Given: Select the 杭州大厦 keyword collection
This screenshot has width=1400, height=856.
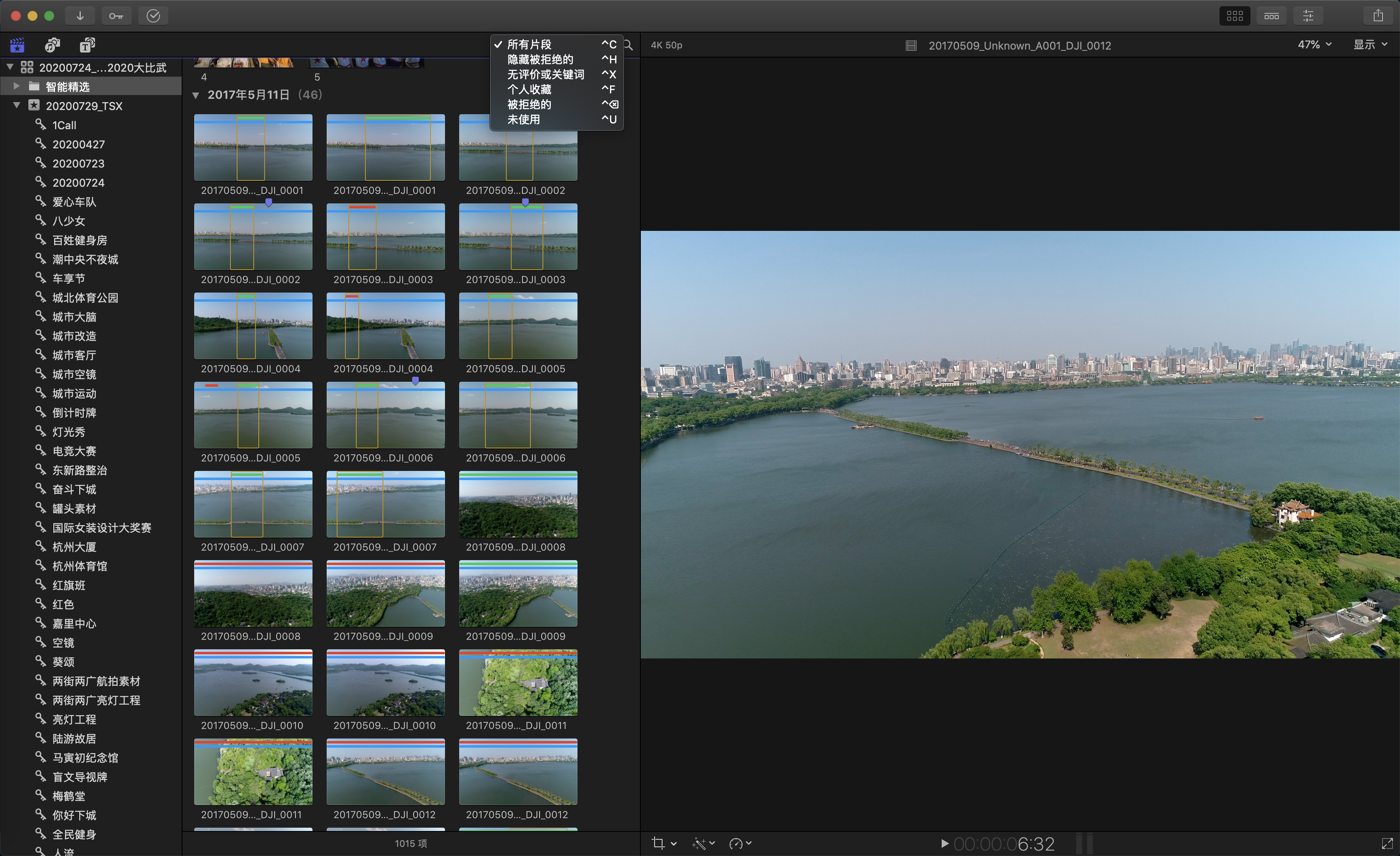Looking at the screenshot, I should click(x=74, y=547).
